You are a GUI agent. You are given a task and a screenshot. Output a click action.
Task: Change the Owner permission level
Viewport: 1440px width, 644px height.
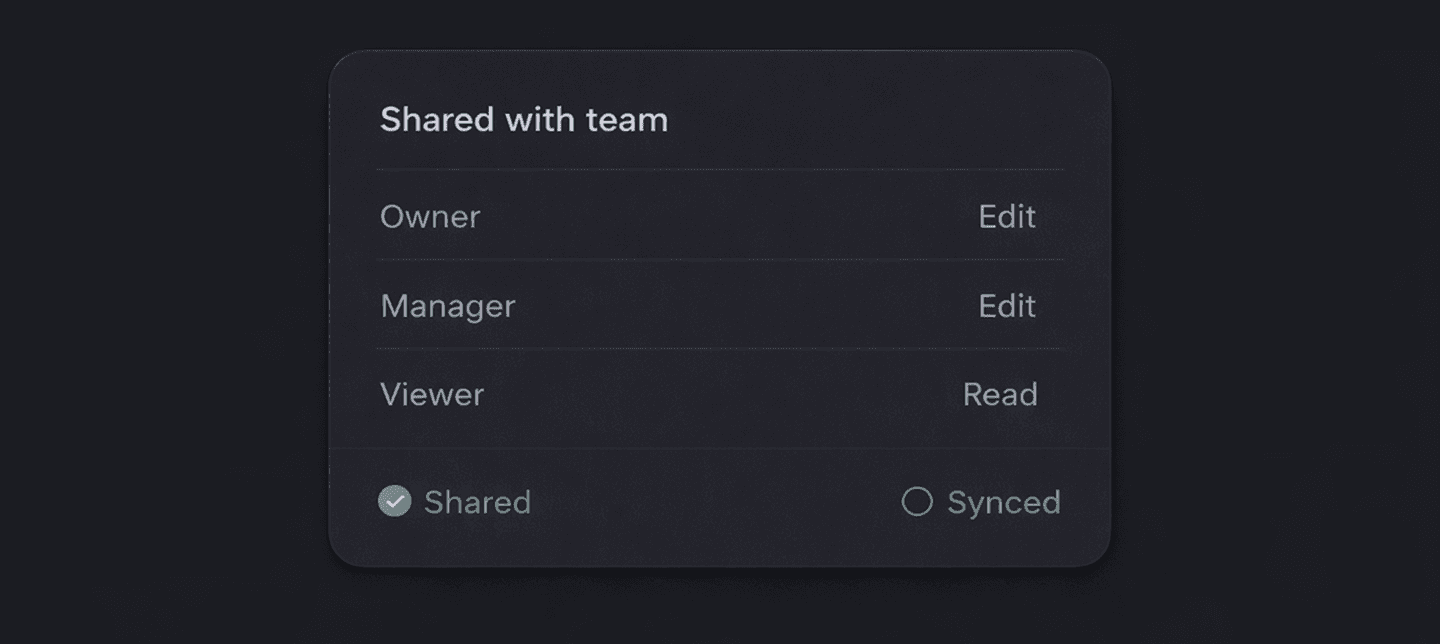(x=1007, y=217)
